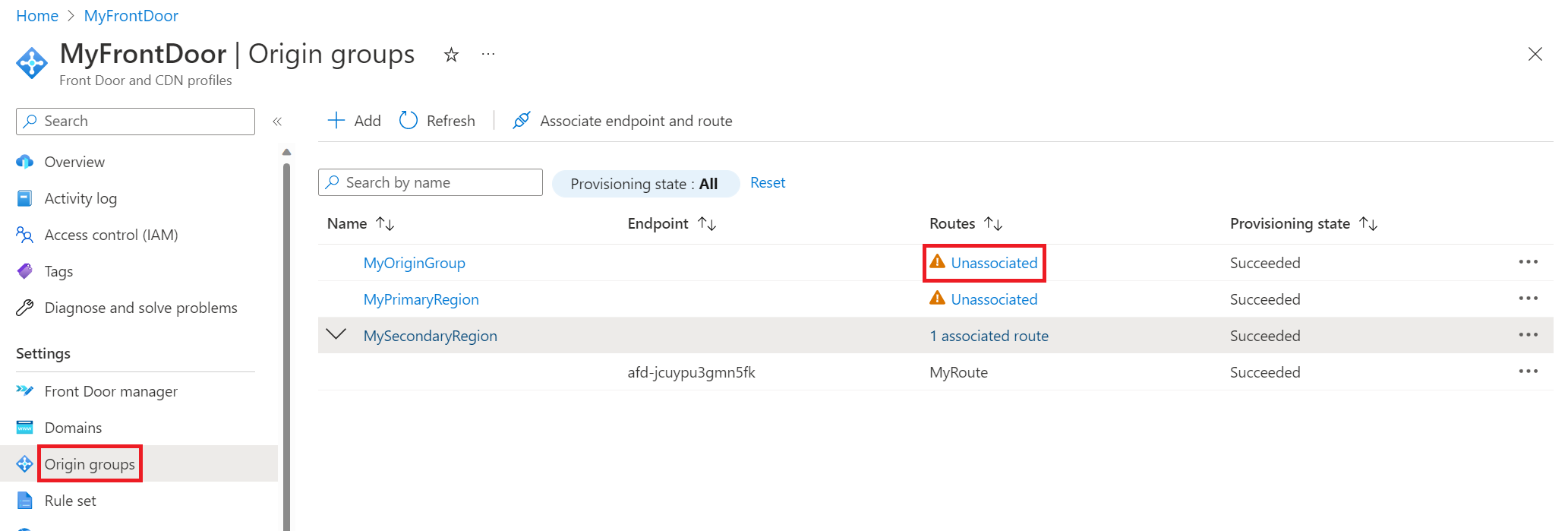Click the Associate endpoint and route icon
This screenshot has width=1568, height=531.
[x=521, y=120]
